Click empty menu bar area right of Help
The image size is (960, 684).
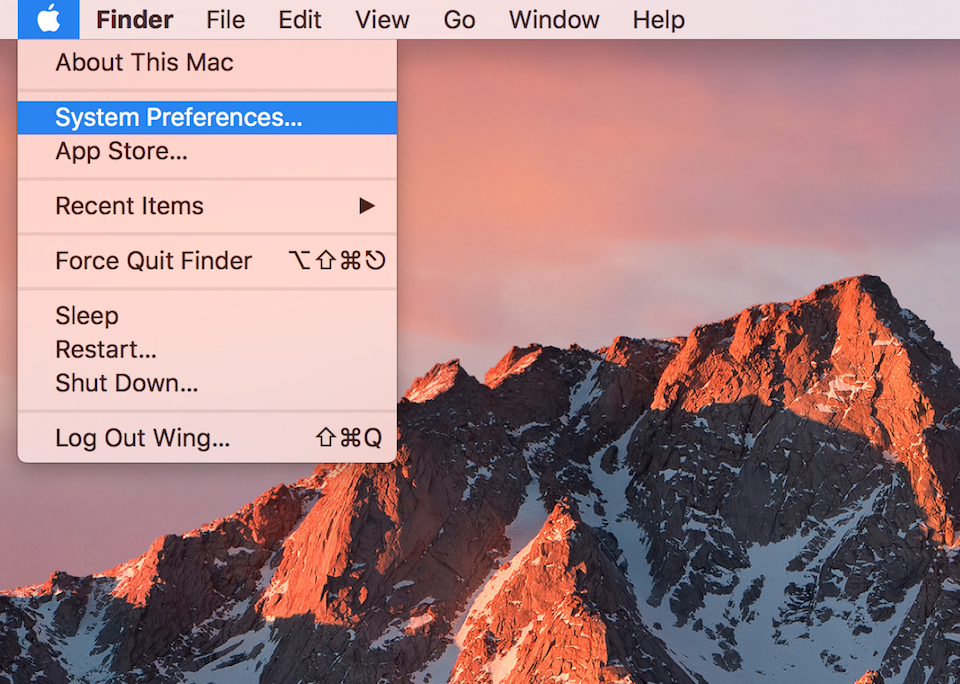[820, 19]
